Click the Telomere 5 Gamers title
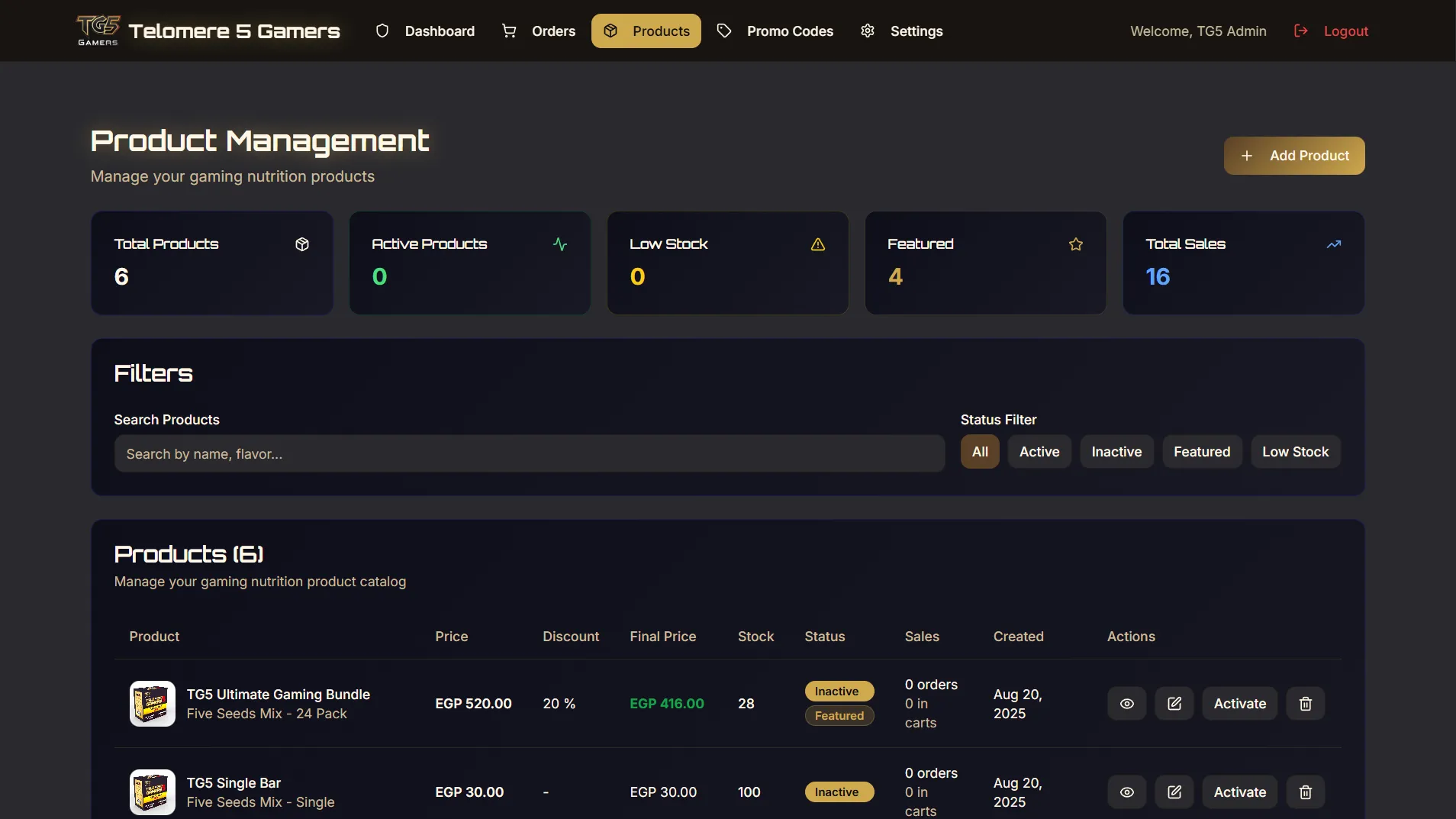The height and width of the screenshot is (819, 1456). point(234,31)
